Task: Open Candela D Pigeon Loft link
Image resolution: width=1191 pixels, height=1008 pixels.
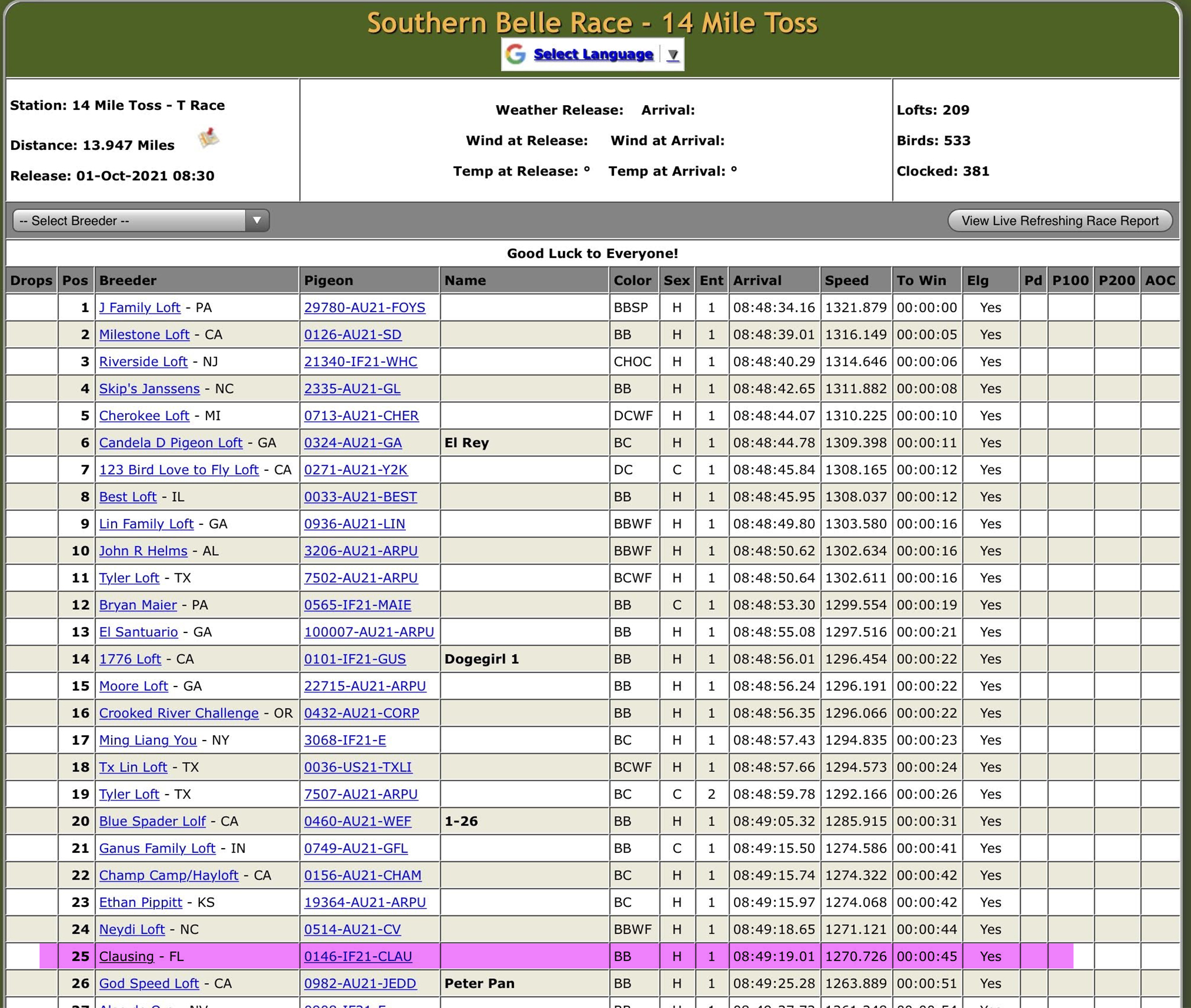Action: point(170,443)
